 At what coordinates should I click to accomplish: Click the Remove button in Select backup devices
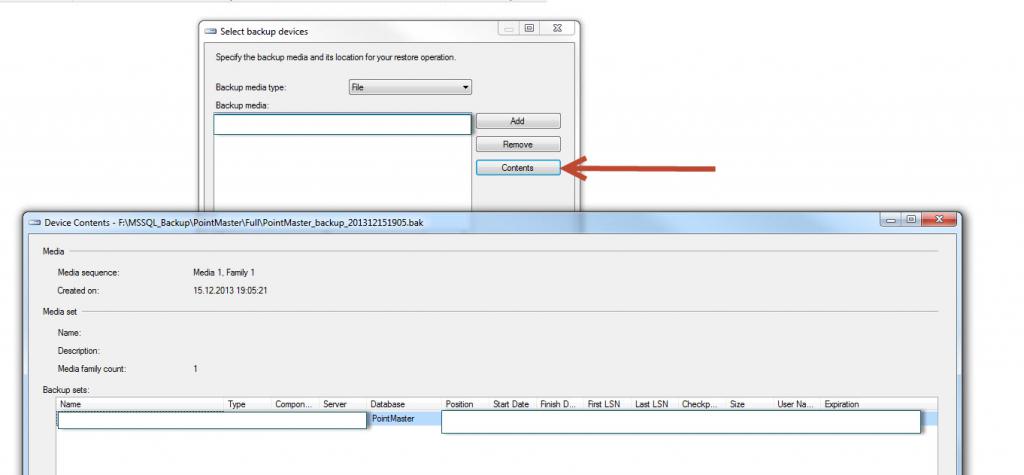click(518, 144)
